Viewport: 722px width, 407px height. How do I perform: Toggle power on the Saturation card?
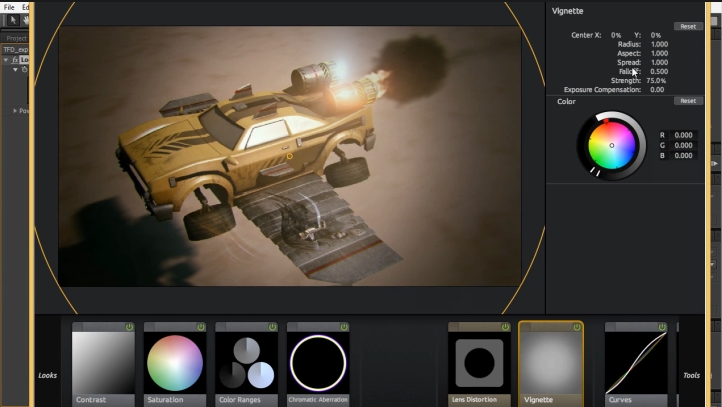point(201,327)
